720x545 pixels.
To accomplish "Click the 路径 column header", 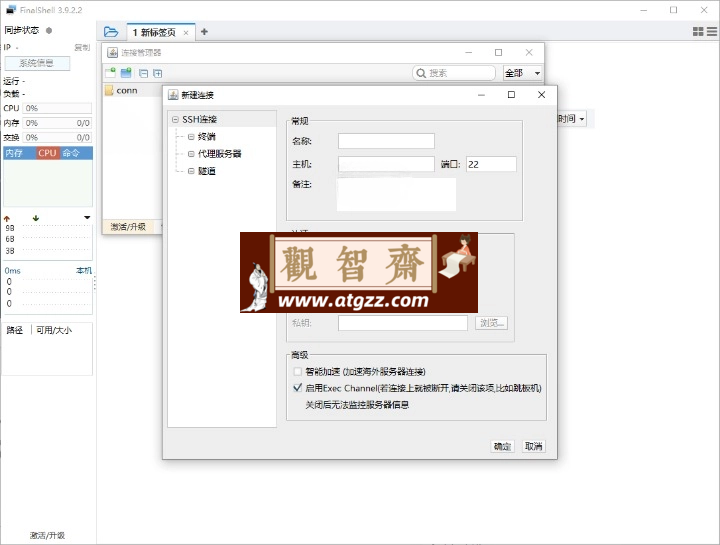I will 14,330.
